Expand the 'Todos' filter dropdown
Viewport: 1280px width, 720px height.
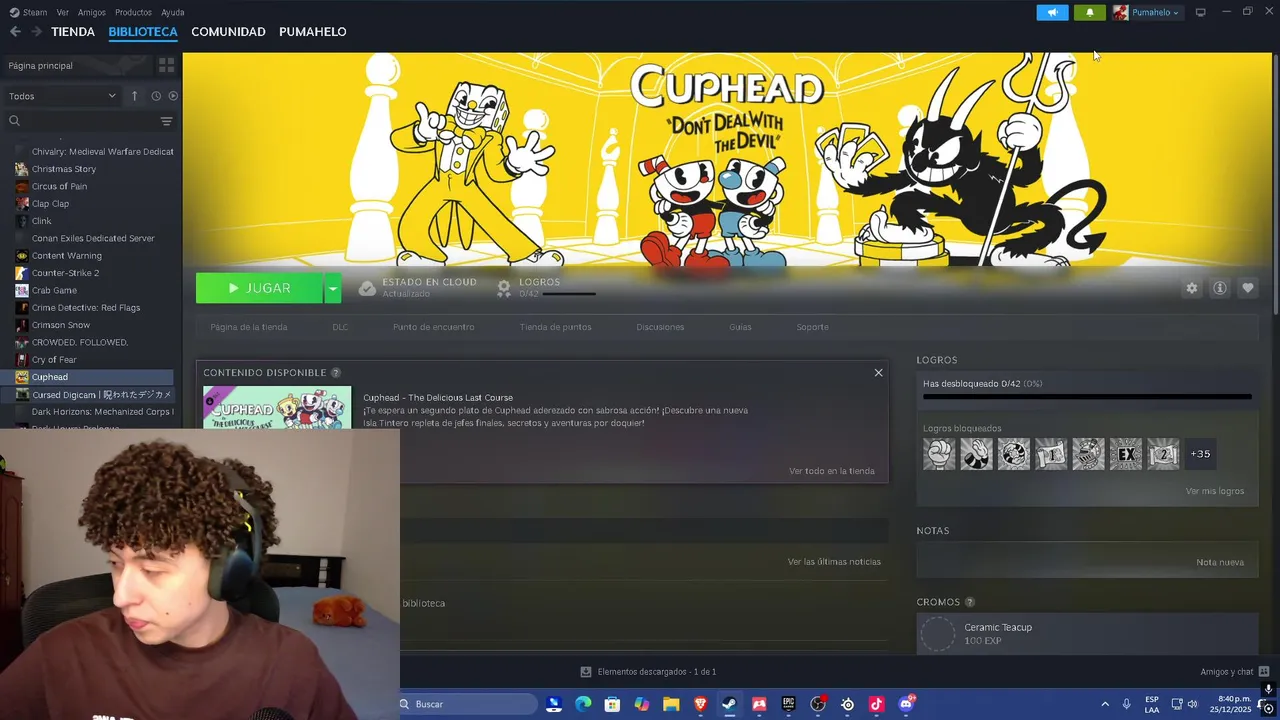[x=62, y=96]
